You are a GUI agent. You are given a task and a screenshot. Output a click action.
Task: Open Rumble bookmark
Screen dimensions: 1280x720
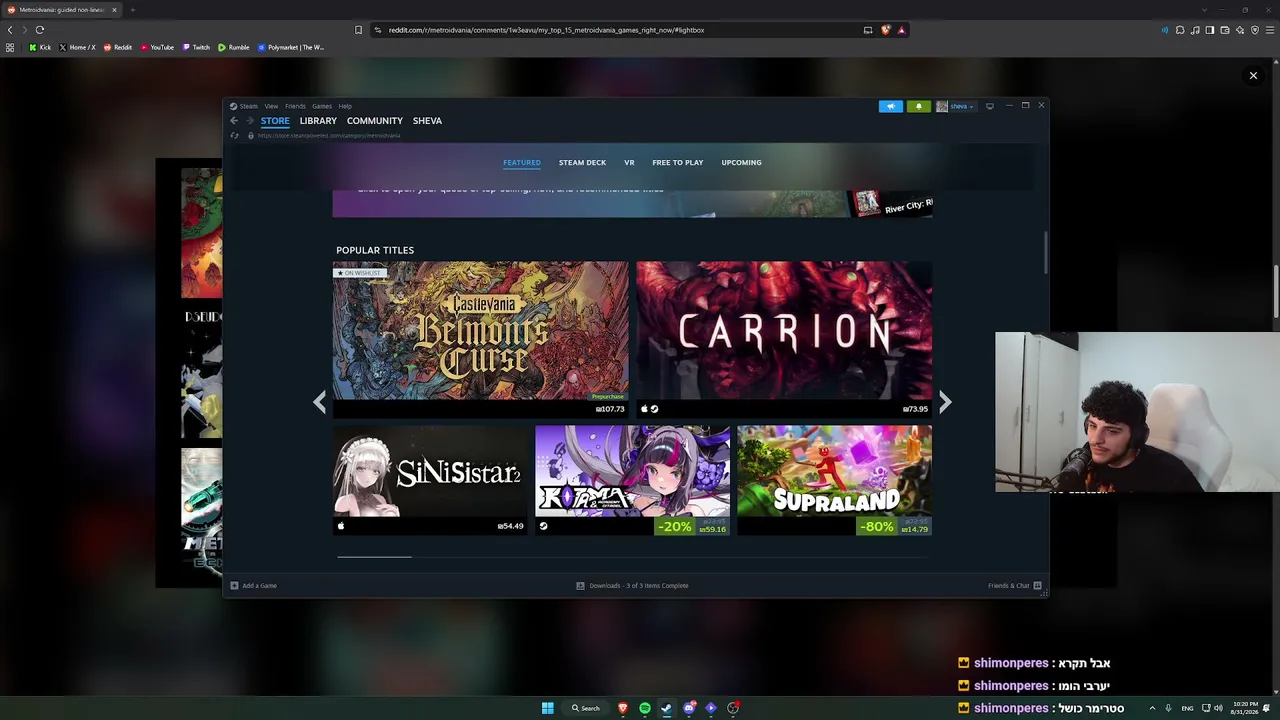(x=234, y=47)
